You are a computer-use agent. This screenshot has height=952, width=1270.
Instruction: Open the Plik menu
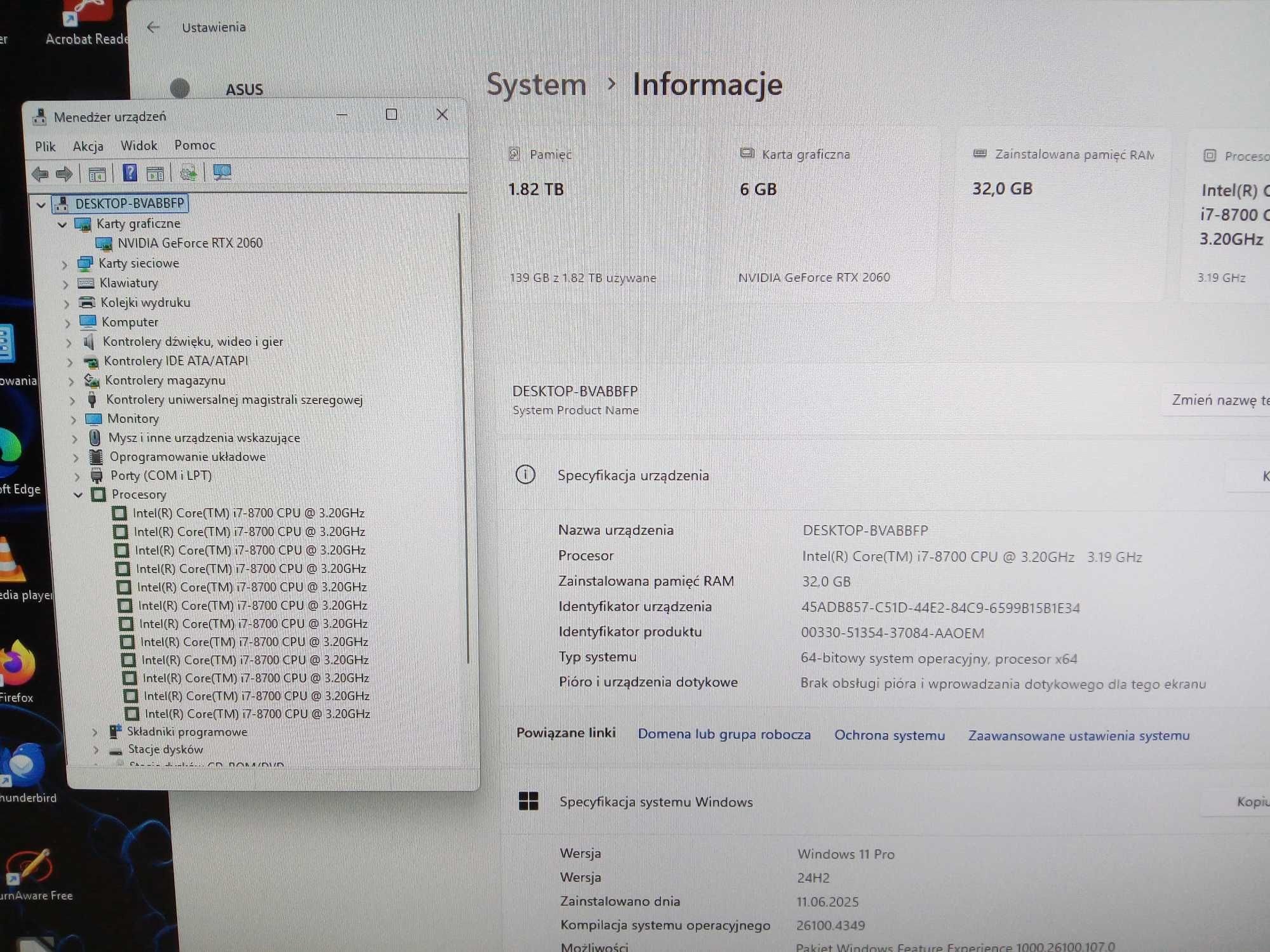point(45,147)
